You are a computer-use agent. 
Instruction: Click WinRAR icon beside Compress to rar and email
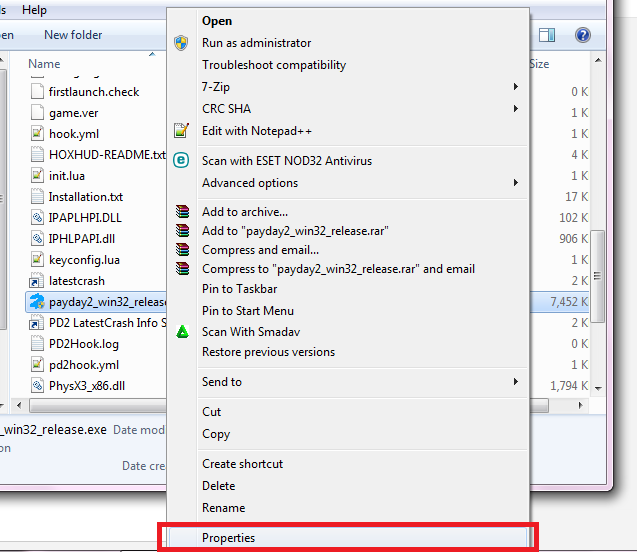point(182,268)
